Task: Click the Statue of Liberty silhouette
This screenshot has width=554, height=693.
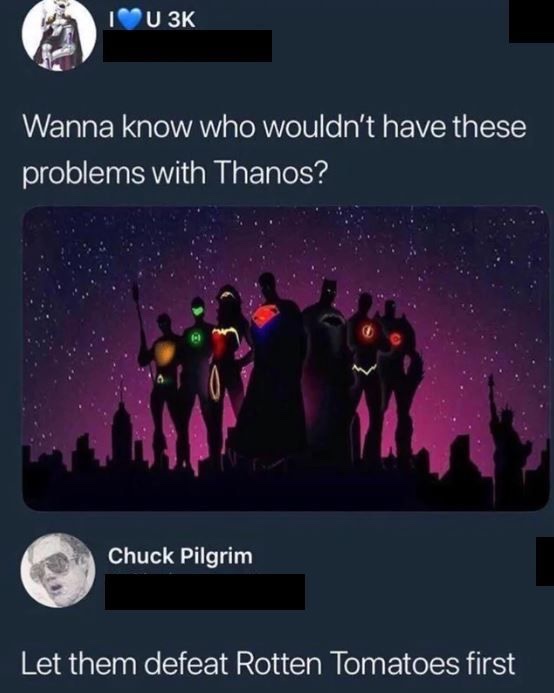Action: click(x=506, y=440)
